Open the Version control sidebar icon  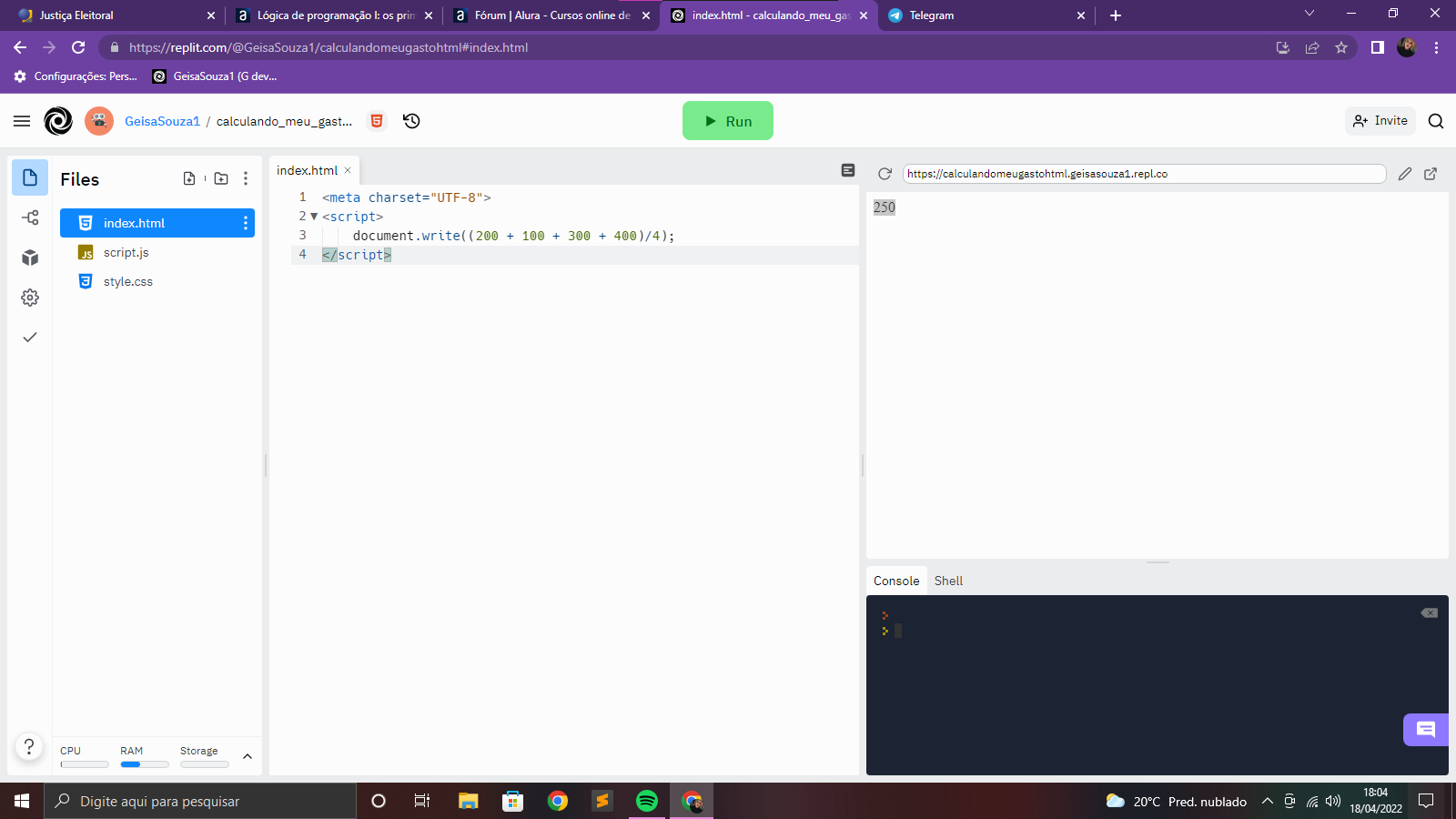[x=30, y=217]
